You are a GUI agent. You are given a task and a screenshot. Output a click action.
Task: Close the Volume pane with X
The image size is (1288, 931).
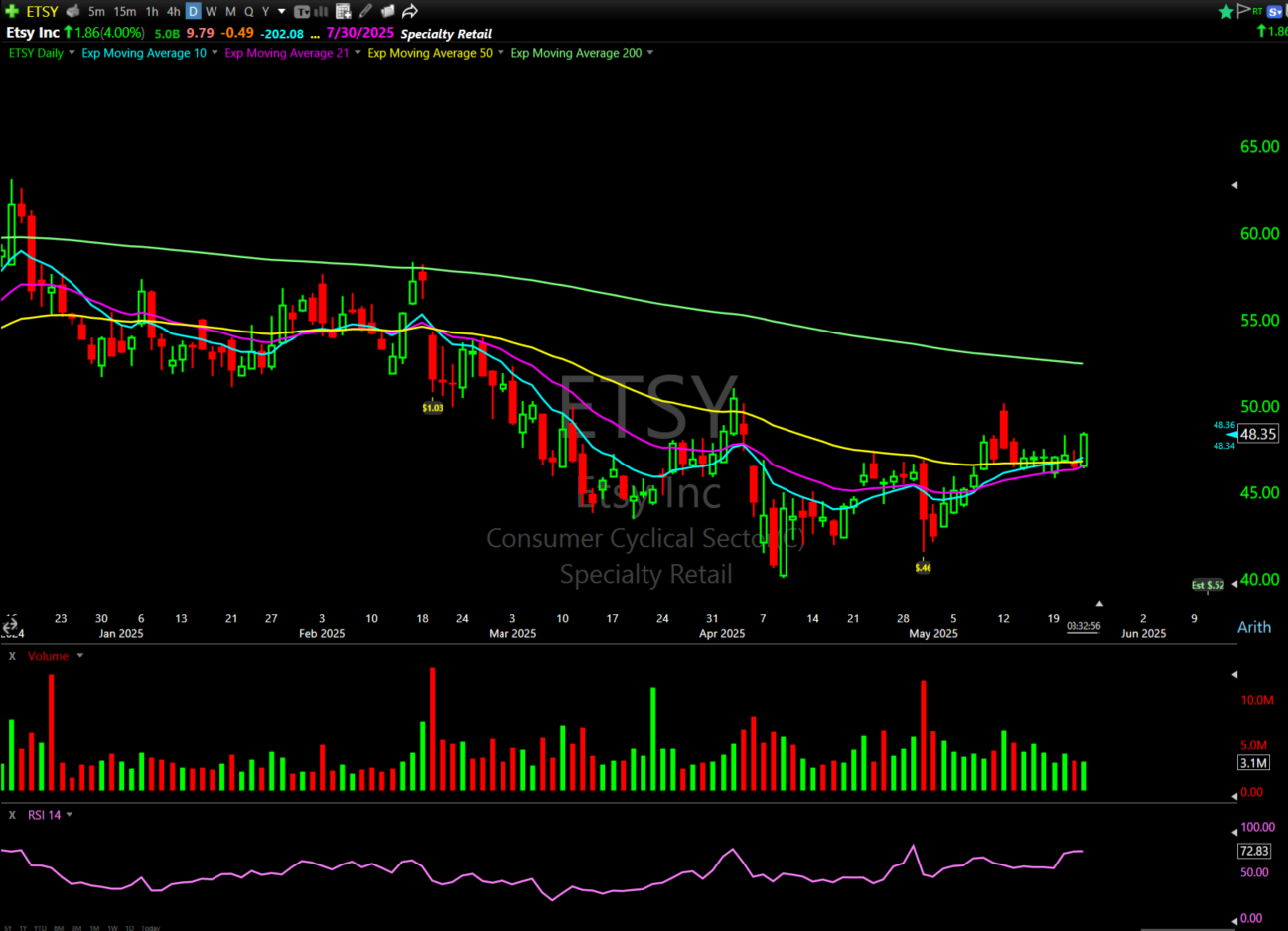point(12,656)
